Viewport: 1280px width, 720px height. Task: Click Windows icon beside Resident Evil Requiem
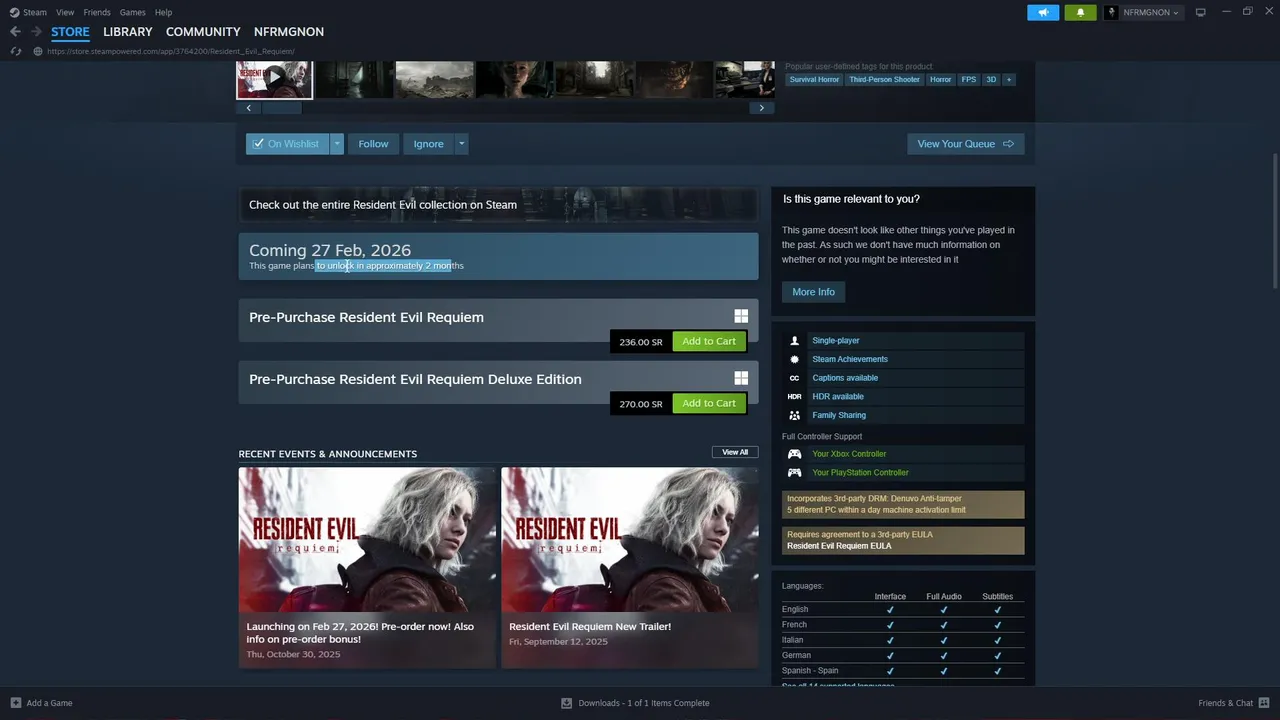tap(741, 316)
